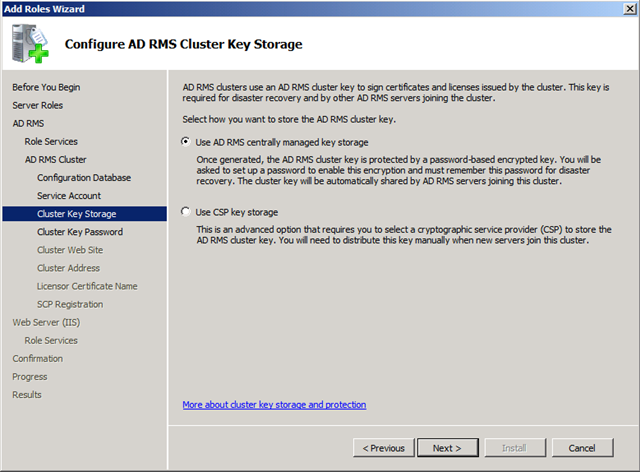The image size is (640, 472).
Task: Click the 'AD RMS clusters use an' intro paragraph
Action: (x=396, y=93)
